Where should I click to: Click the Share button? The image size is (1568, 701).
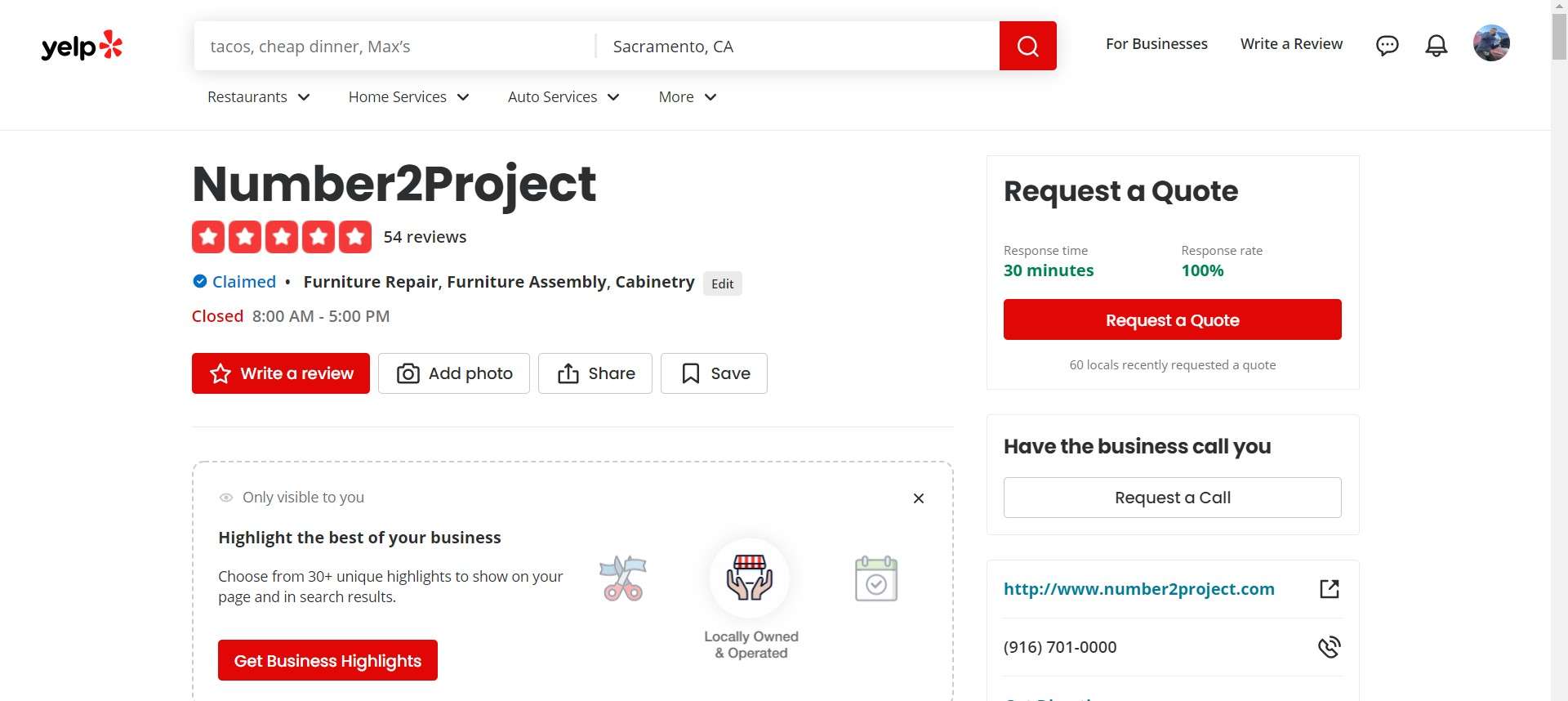click(595, 373)
